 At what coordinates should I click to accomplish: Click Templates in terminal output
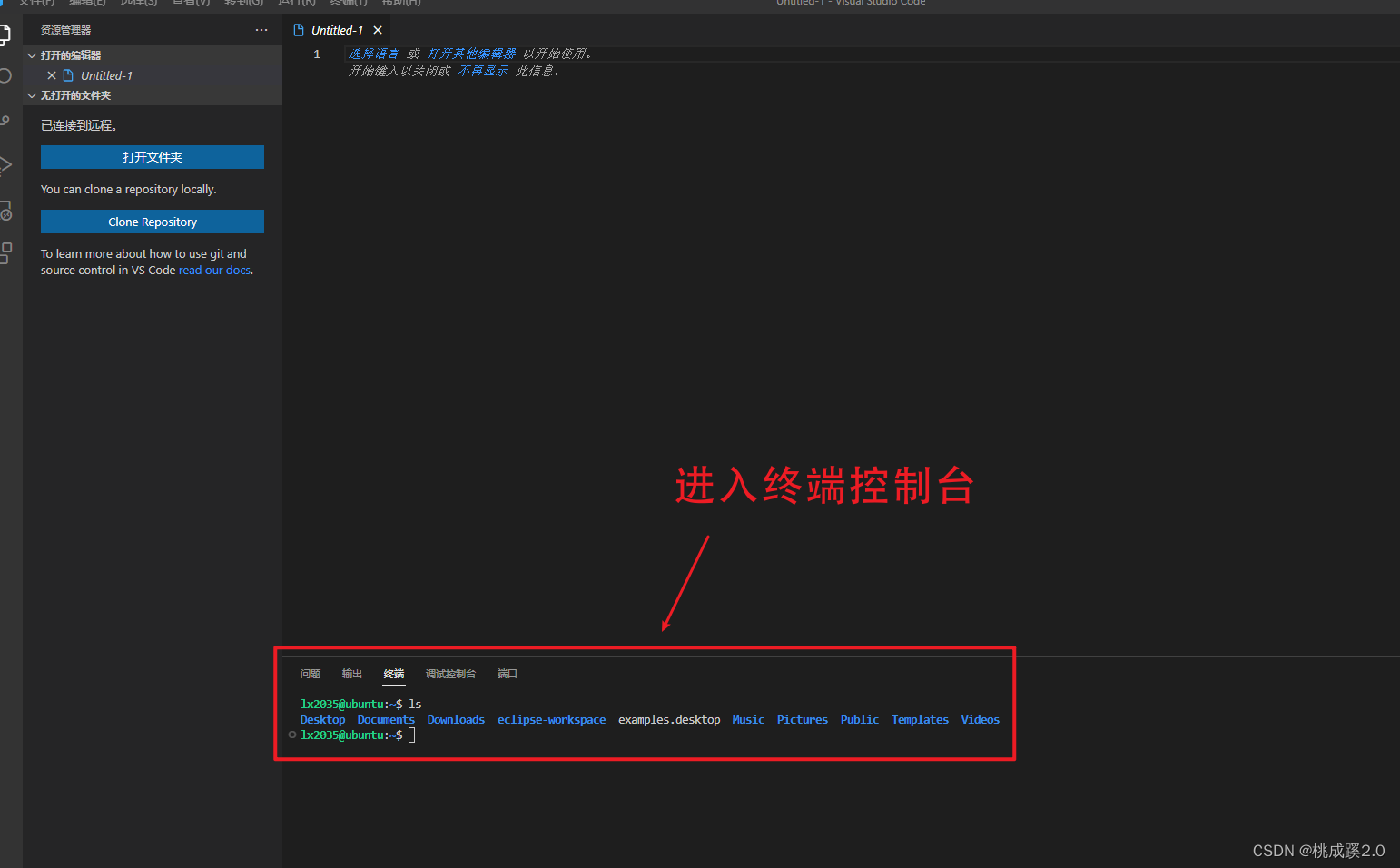coord(920,720)
